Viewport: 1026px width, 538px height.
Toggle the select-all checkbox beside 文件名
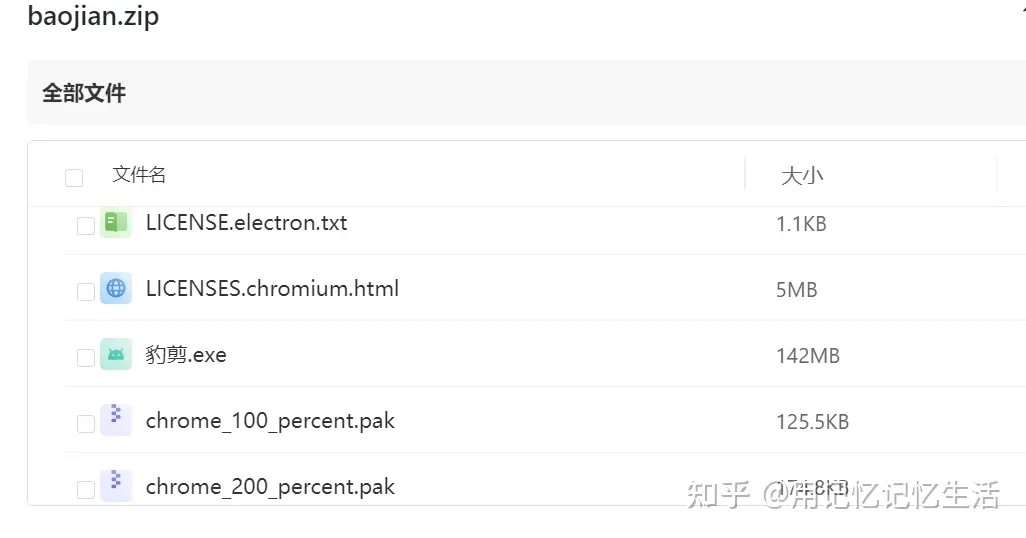(x=74, y=178)
